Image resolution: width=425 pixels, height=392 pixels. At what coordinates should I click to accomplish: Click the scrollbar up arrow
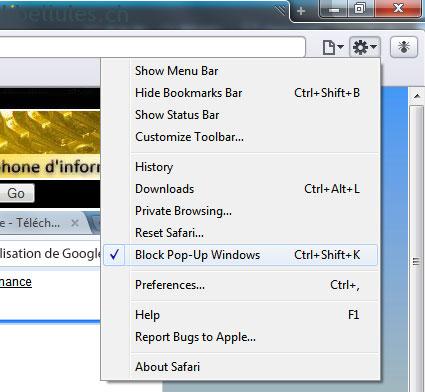click(417, 96)
